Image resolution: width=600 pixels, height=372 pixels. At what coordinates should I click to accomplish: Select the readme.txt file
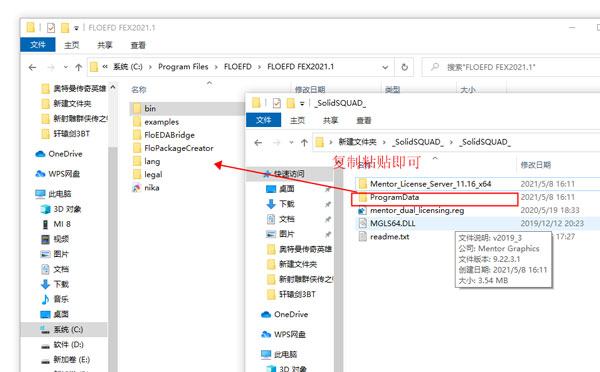[390, 237]
